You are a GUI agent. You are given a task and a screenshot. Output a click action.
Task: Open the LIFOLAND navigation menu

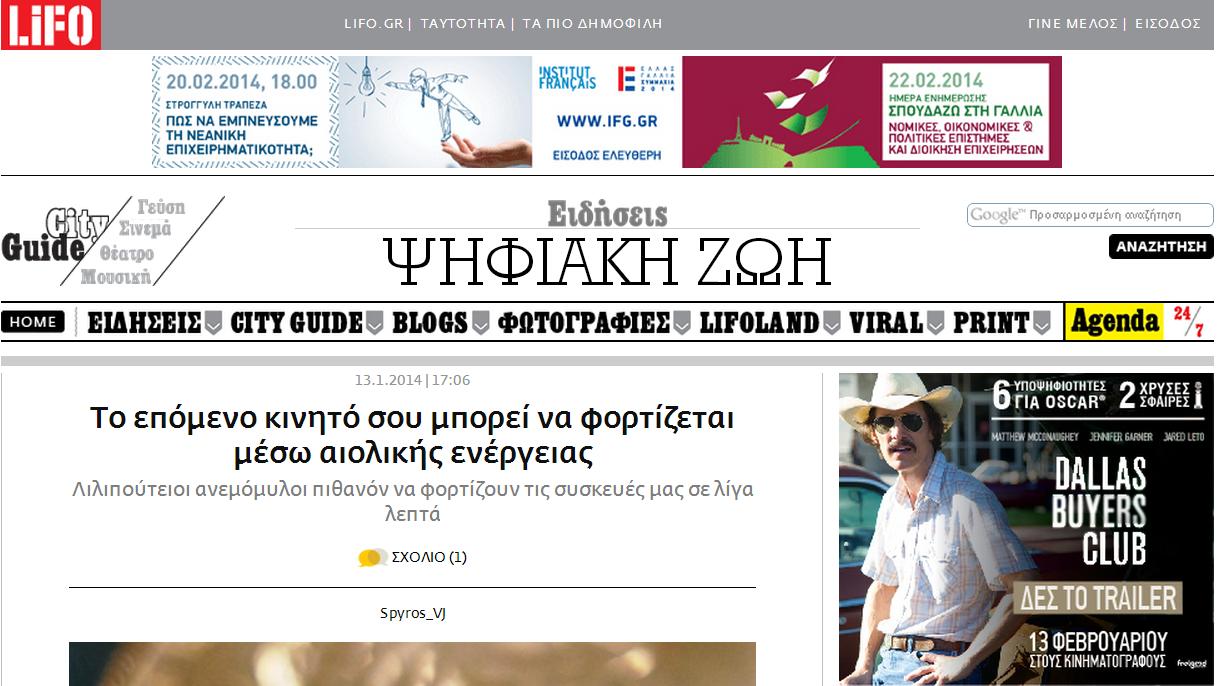click(x=759, y=323)
